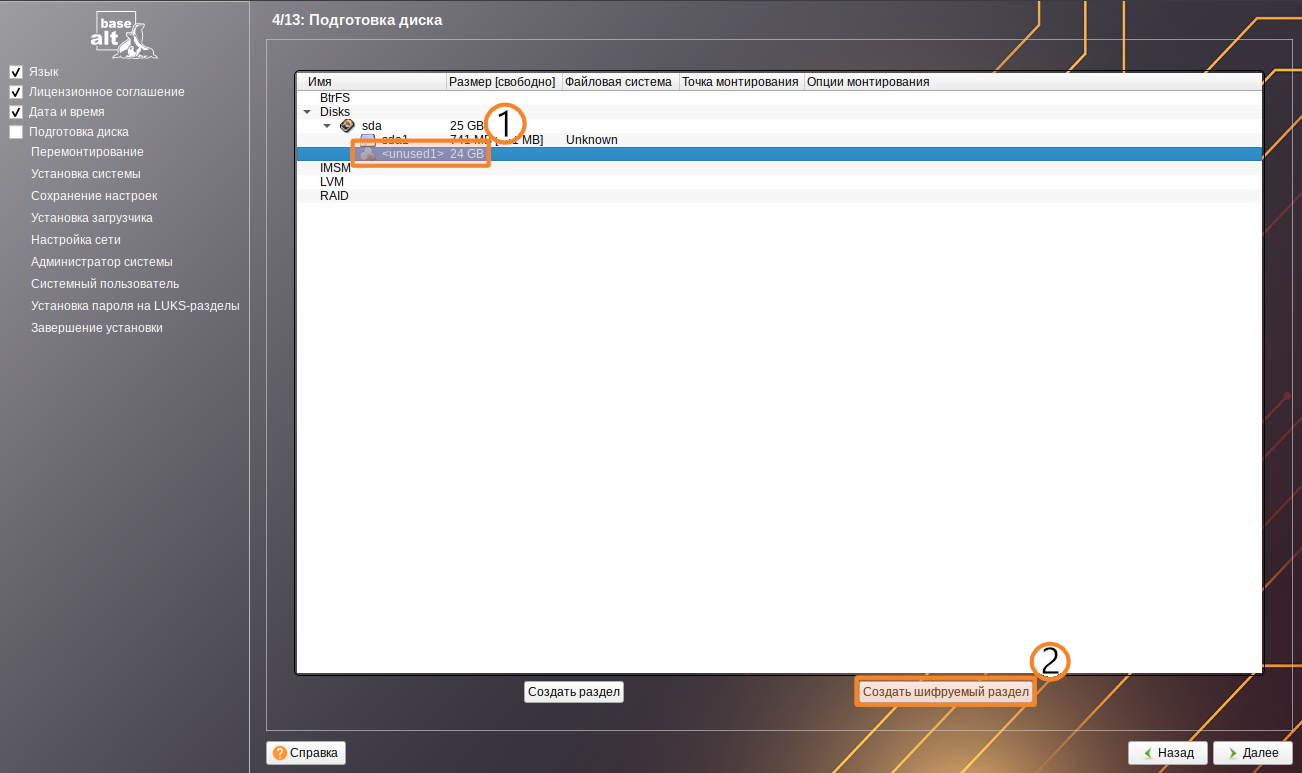Go back with the Назад button
The image size is (1302, 773).
point(1167,752)
